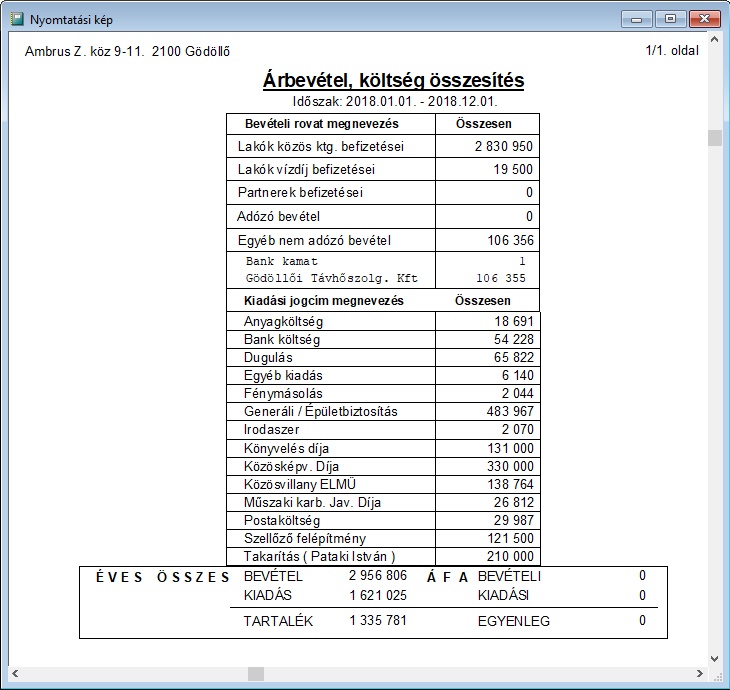
Task: Click the value 106 355
Action: point(500,278)
